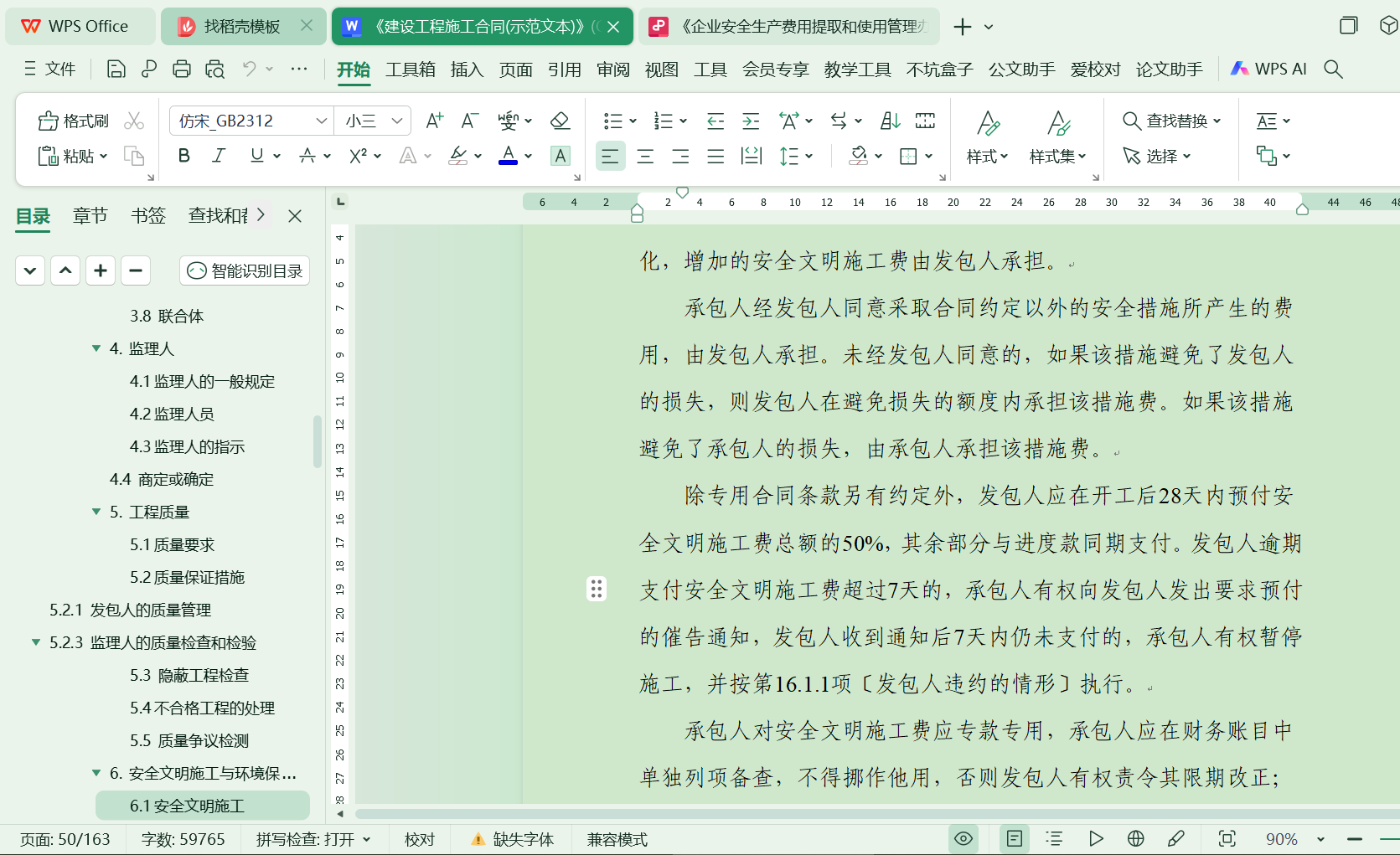The width and height of the screenshot is (1400, 855).
Task: Open the font name dropdown 仿宋_GB2312
Action: (321, 121)
